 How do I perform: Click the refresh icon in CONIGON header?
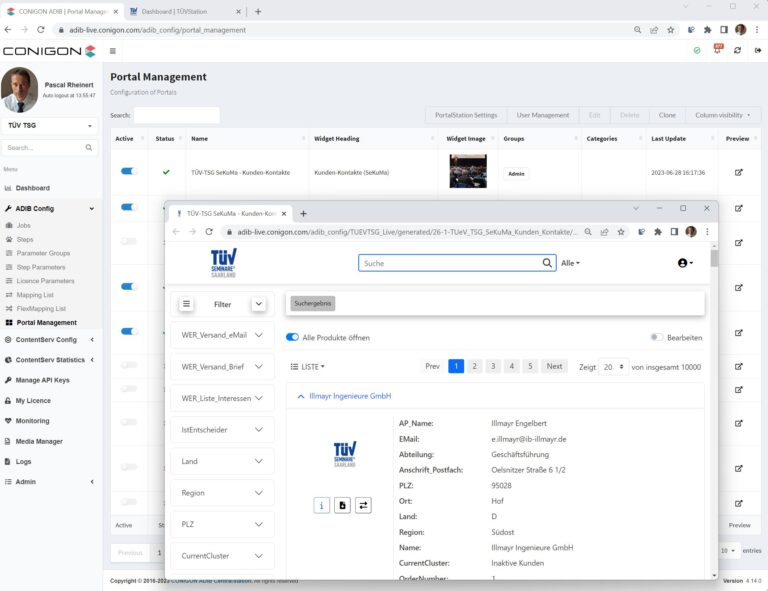(x=737, y=50)
